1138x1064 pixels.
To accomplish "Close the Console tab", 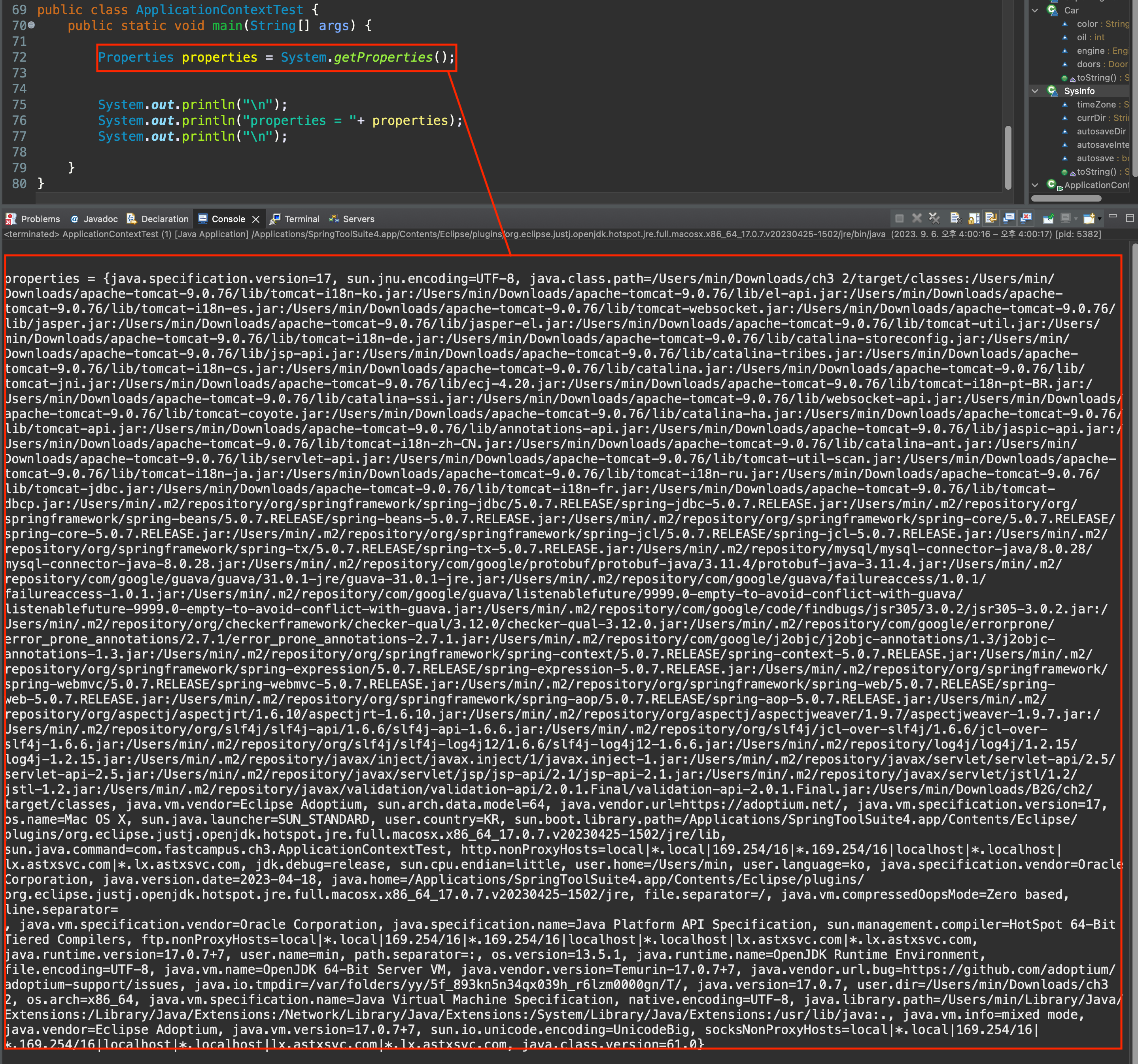I will [x=256, y=219].
